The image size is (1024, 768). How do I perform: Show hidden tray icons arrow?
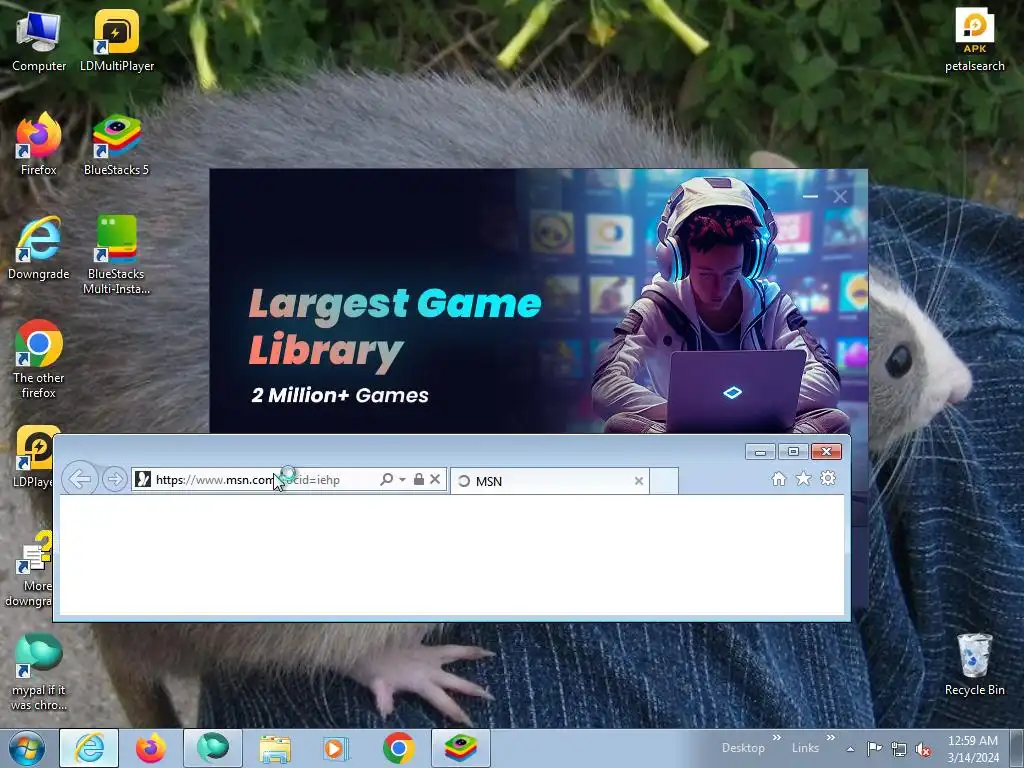click(850, 749)
